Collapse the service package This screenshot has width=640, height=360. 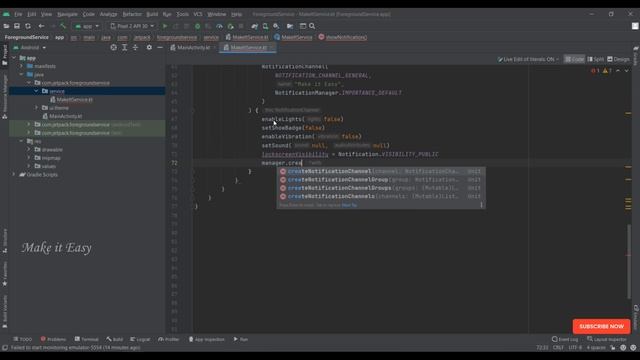click(36, 91)
